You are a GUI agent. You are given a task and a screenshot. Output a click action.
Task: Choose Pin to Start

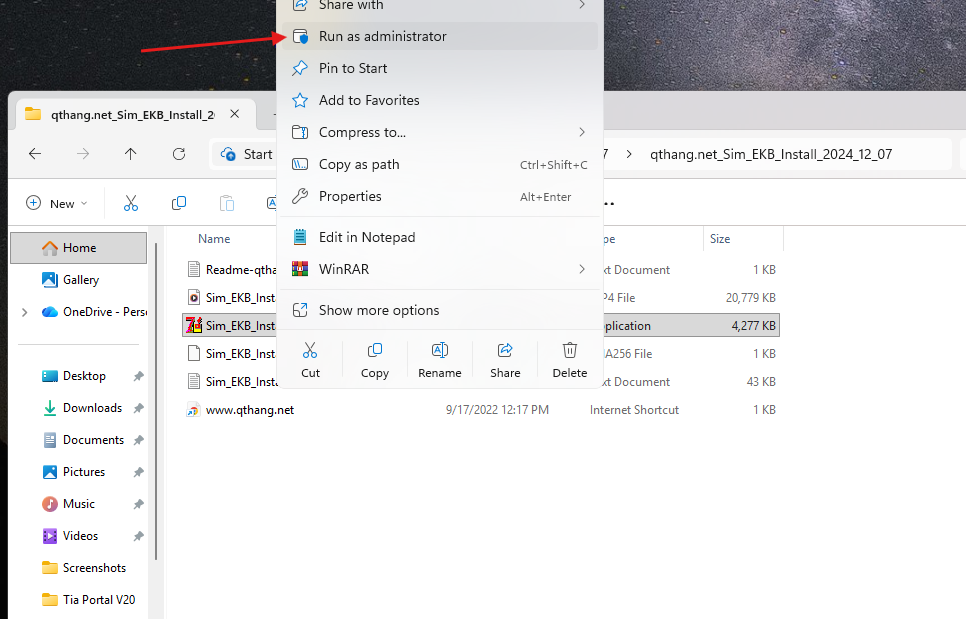[352, 68]
